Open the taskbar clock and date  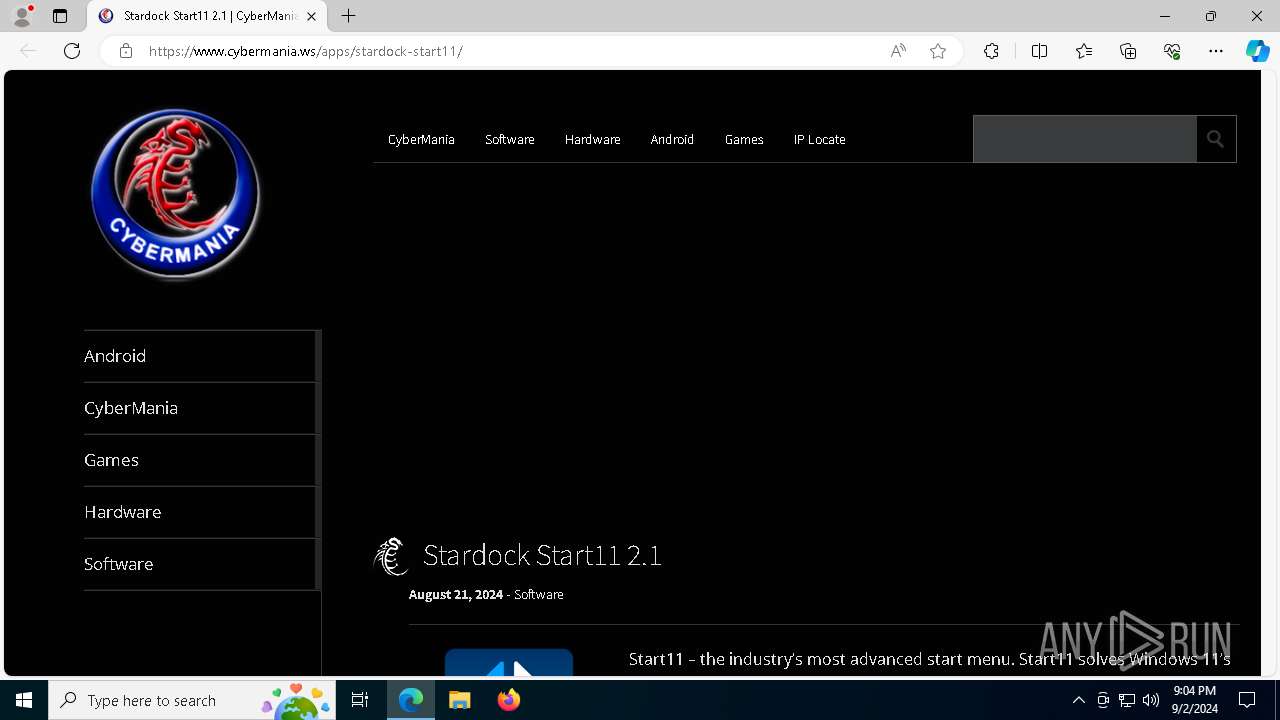point(1194,700)
